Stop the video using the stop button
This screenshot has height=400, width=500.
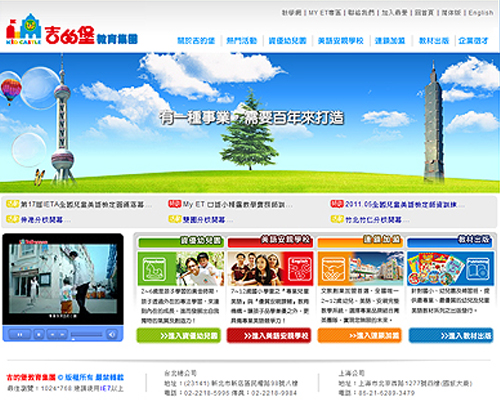39,334
